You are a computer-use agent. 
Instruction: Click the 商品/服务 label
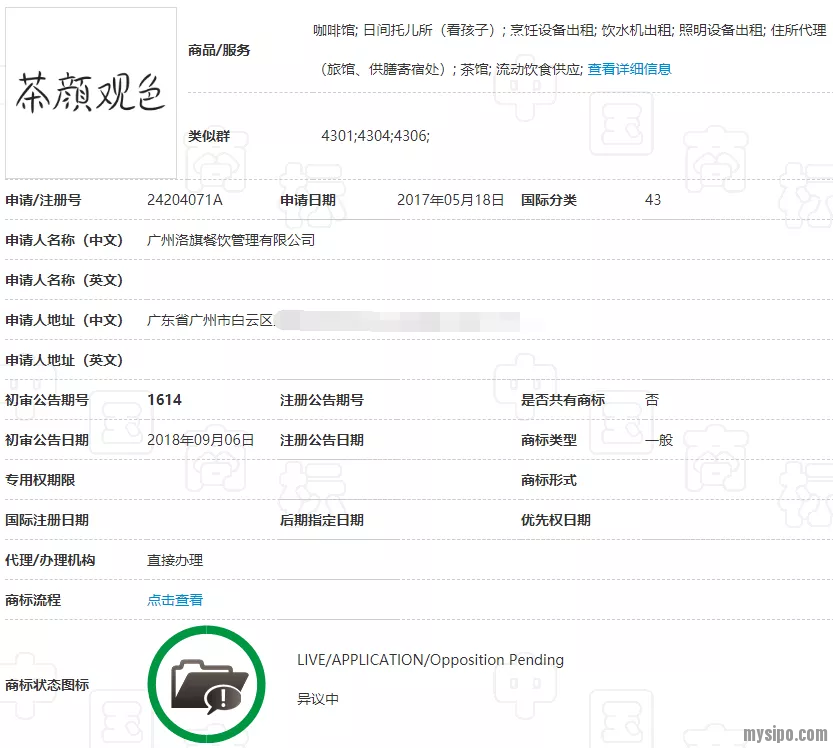[x=219, y=50]
